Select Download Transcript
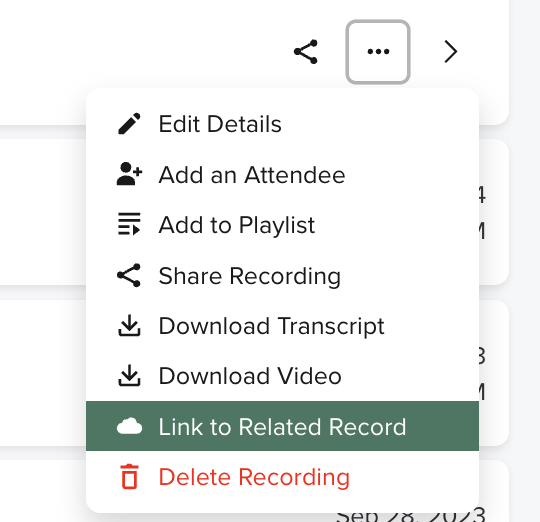 coord(282,326)
